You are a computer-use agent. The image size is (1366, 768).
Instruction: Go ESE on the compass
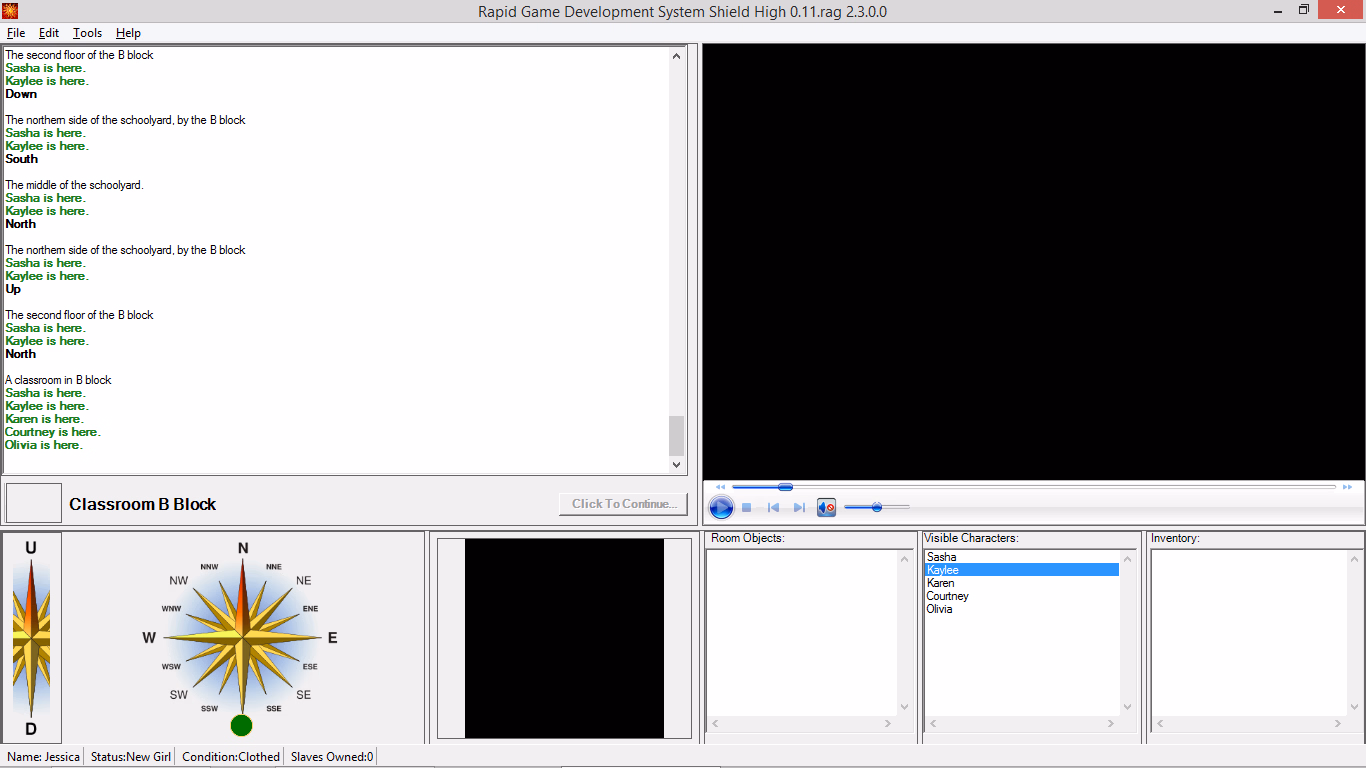point(310,666)
